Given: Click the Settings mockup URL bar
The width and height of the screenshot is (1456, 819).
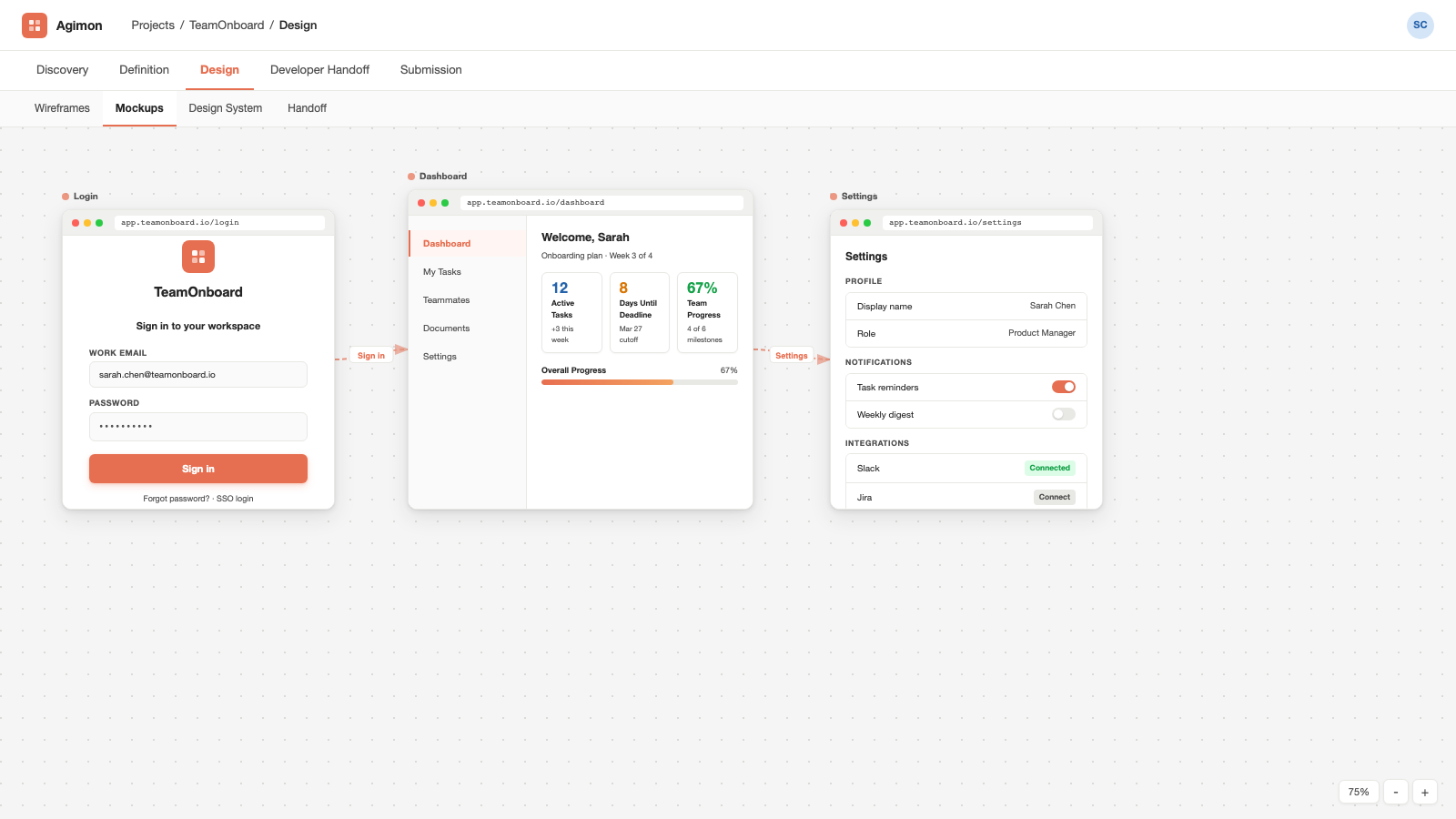Looking at the screenshot, I should (987, 223).
